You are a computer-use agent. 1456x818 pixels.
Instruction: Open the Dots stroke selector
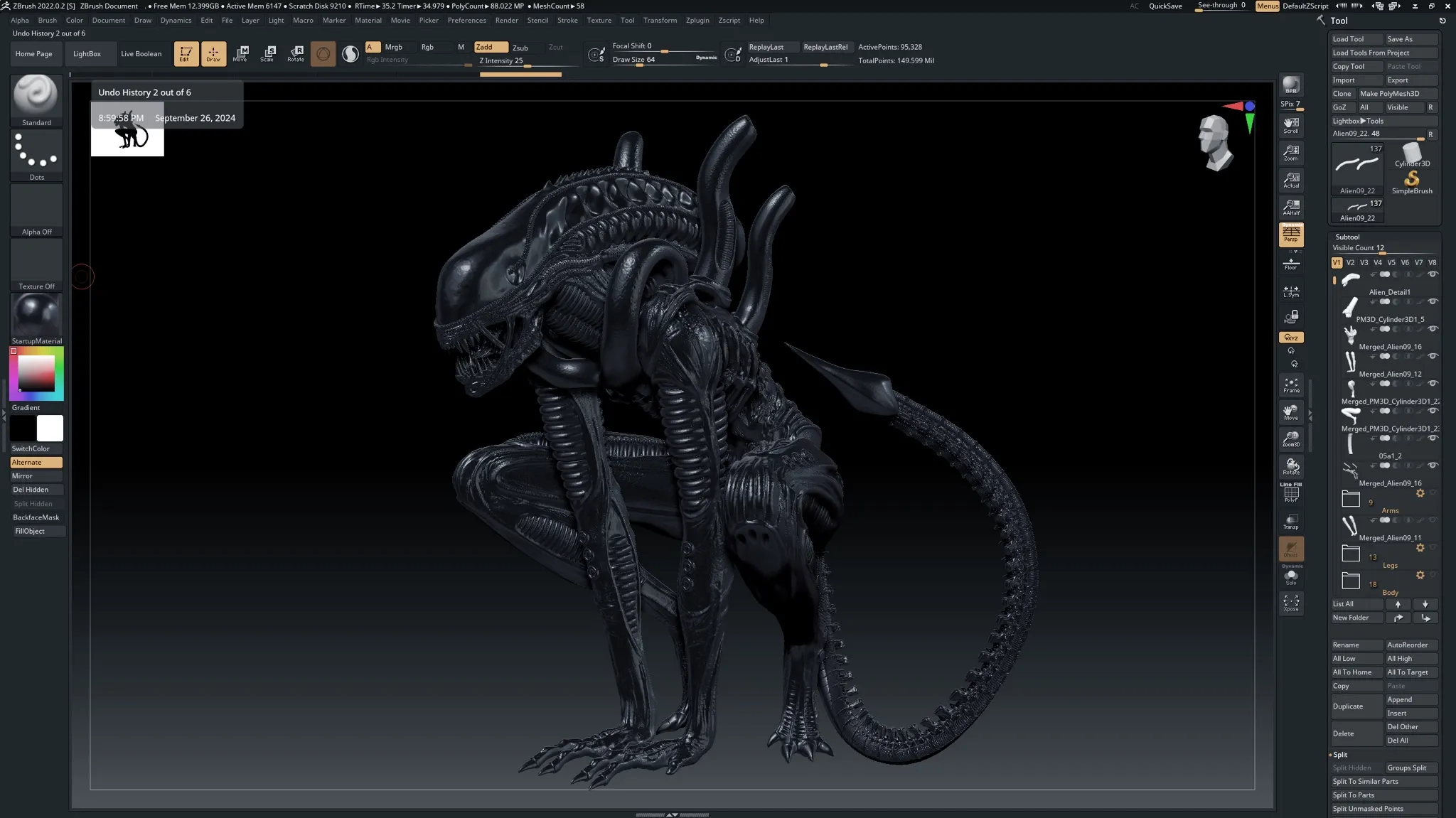pyautogui.click(x=36, y=155)
